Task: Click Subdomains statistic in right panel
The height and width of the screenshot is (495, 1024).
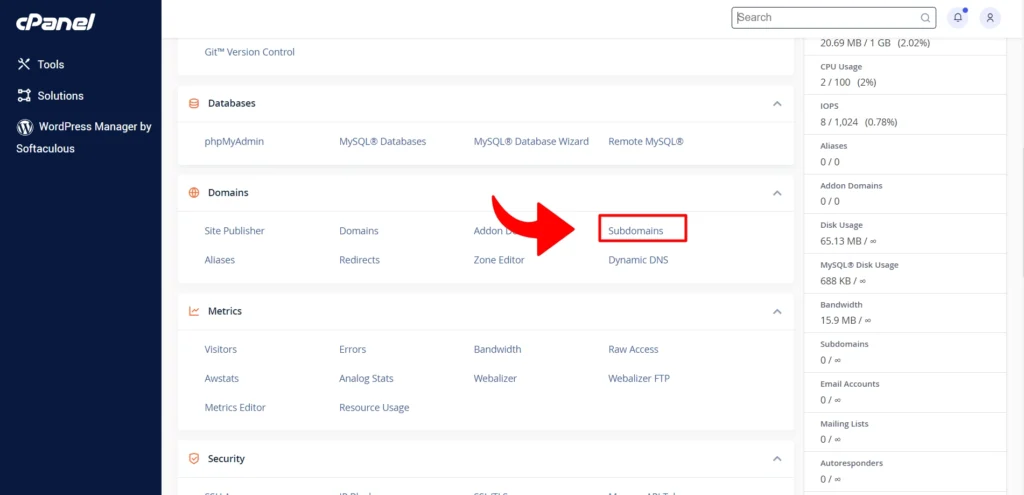Action: [844, 343]
